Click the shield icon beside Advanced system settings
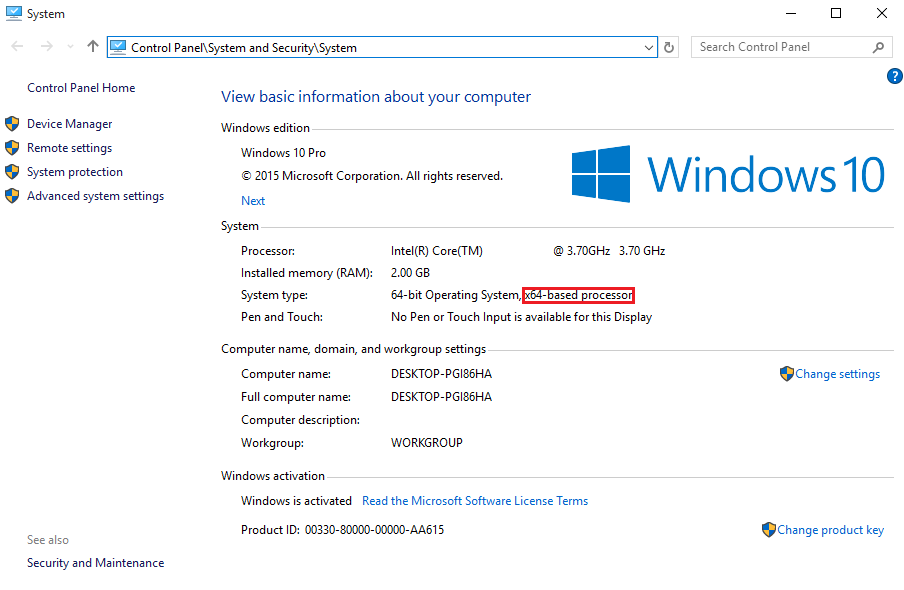The width and height of the screenshot is (904, 590). pyautogui.click(x=12, y=196)
